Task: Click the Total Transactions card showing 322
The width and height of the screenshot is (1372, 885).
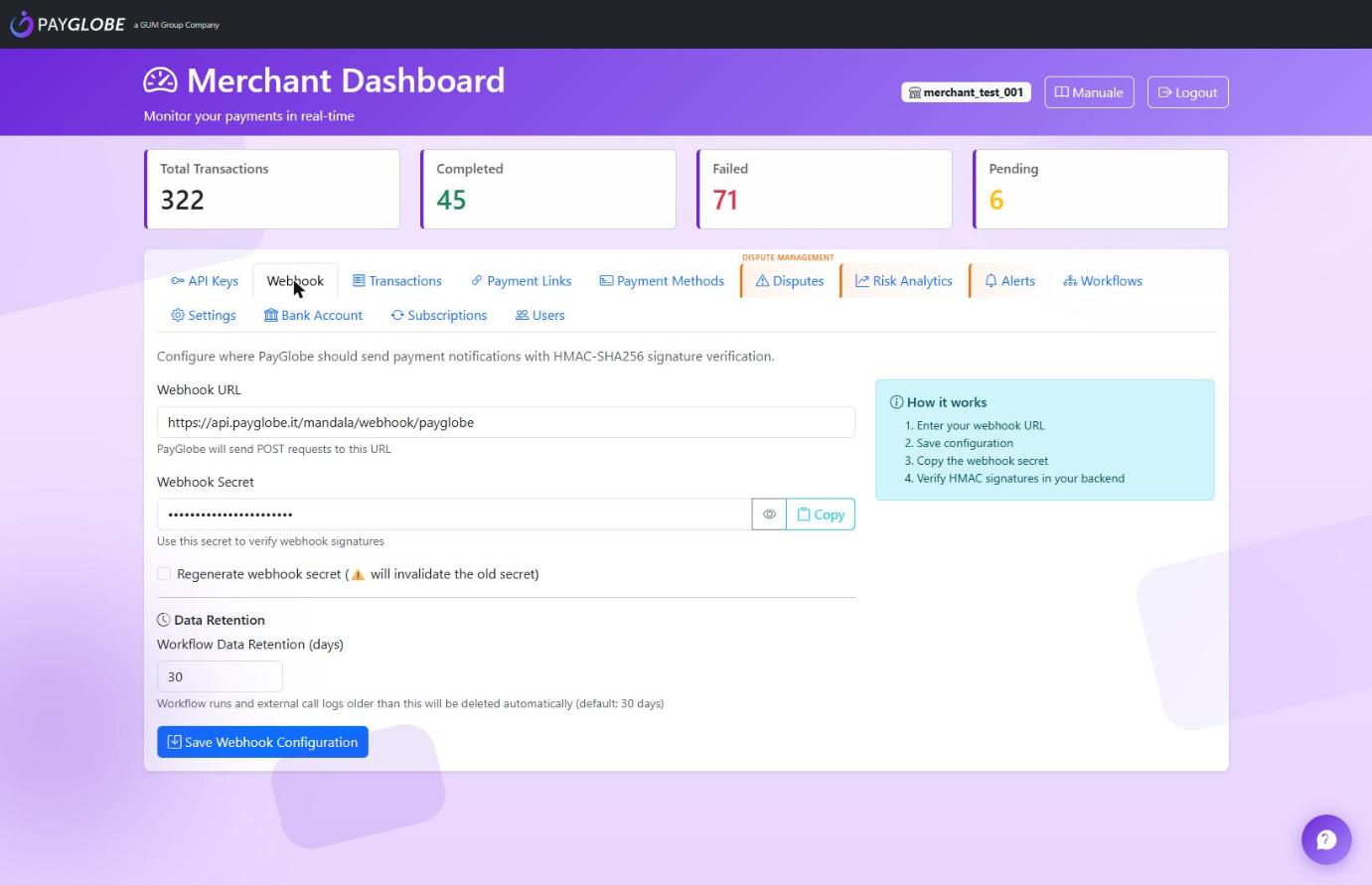Action: click(272, 189)
